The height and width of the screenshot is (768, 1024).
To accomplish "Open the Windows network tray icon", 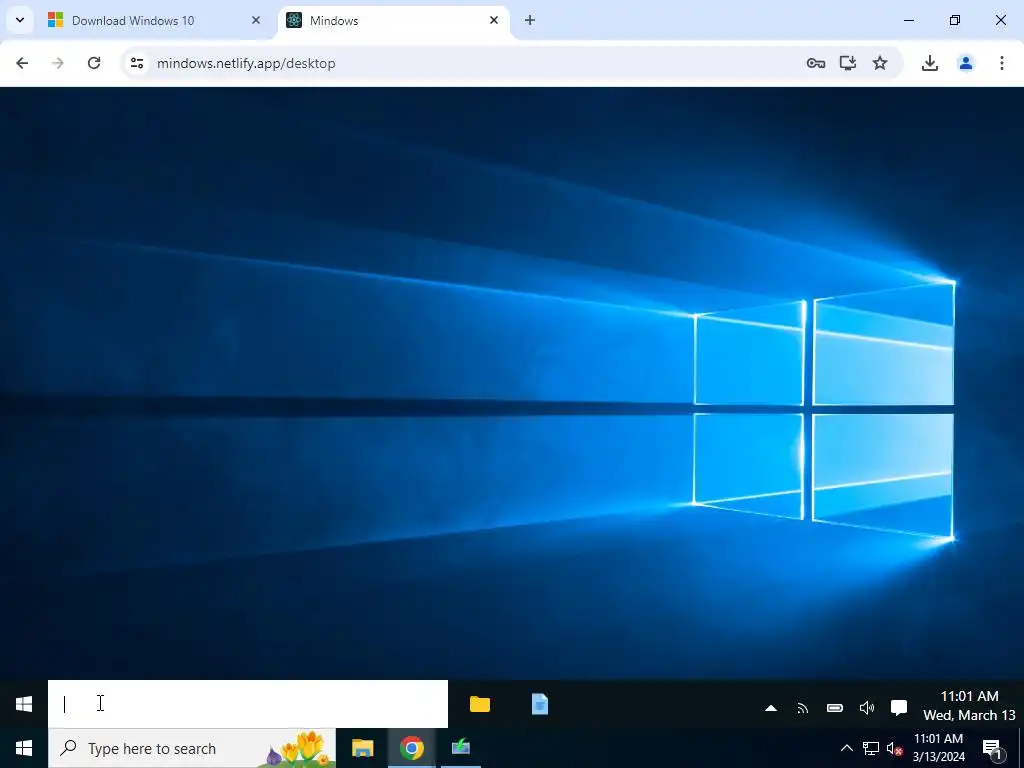I will (871, 748).
